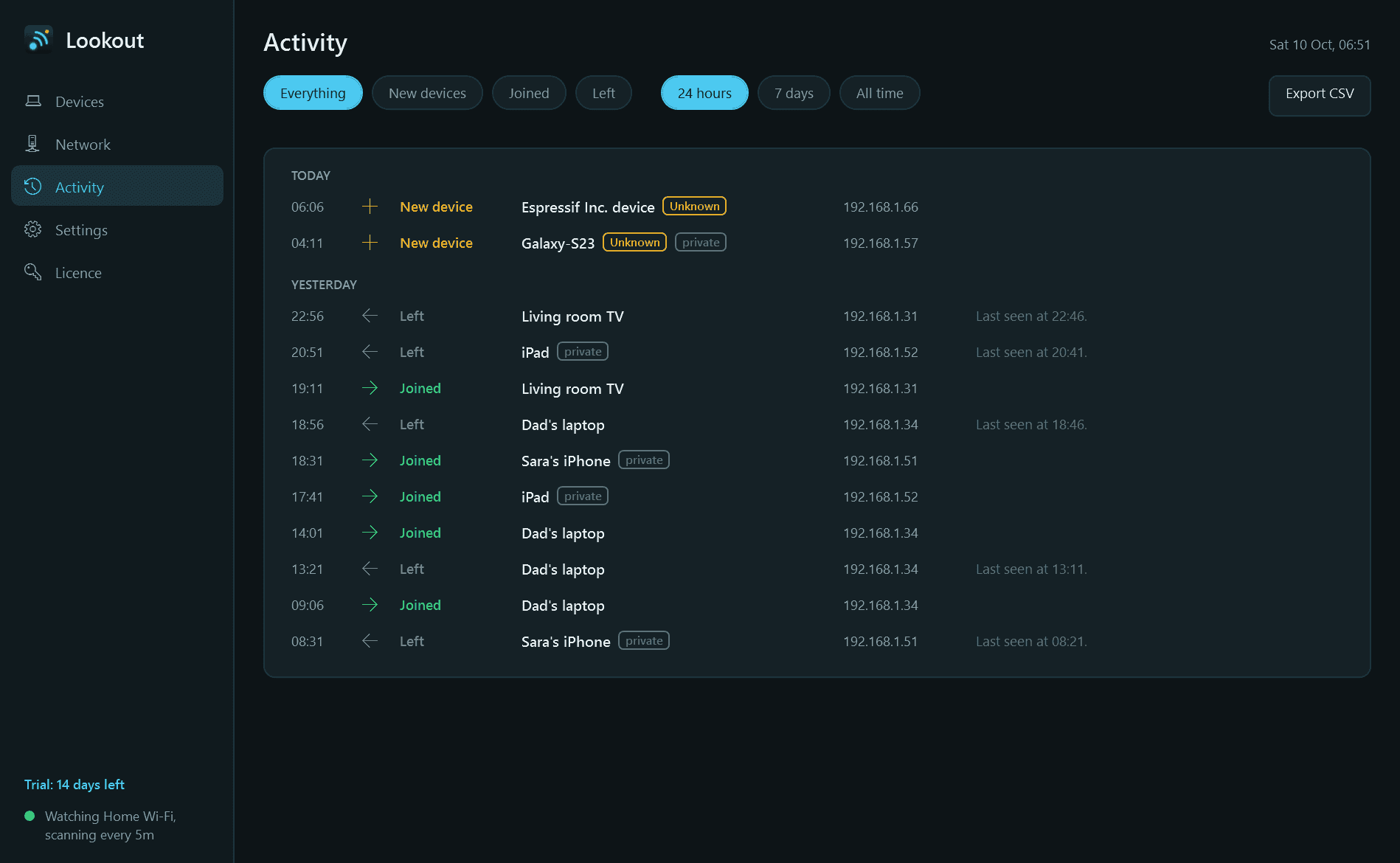Click the plus icon on Galaxy-S23 row

[370, 243]
